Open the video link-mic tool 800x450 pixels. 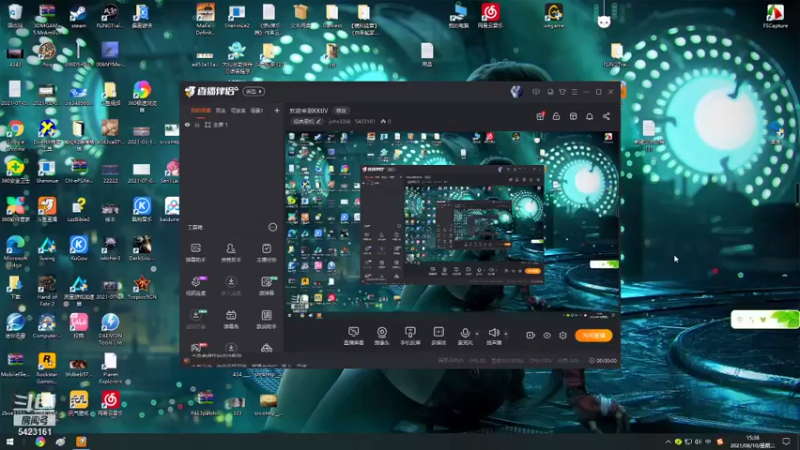coord(196,286)
